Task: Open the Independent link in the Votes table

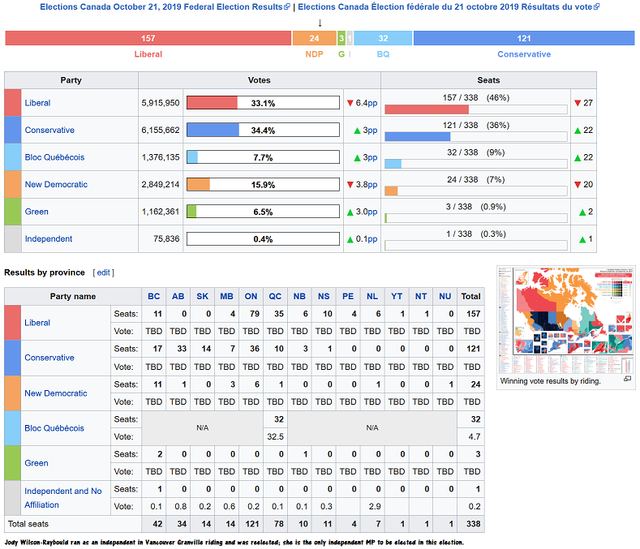Action: click(x=48, y=239)
